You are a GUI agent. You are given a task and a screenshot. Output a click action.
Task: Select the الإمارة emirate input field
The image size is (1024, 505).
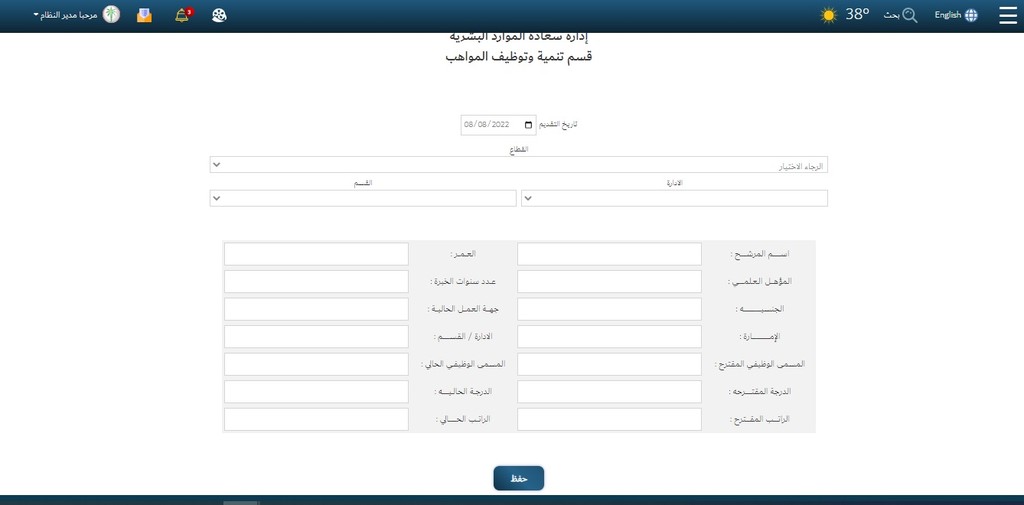(x=609, y=336)
